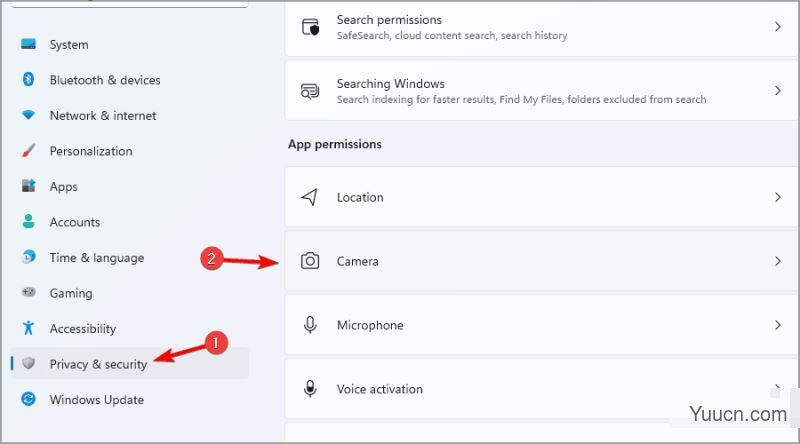The image size is (800, 444).
Task: Click the Search permissions shield icon
Action: pos(310,27)
